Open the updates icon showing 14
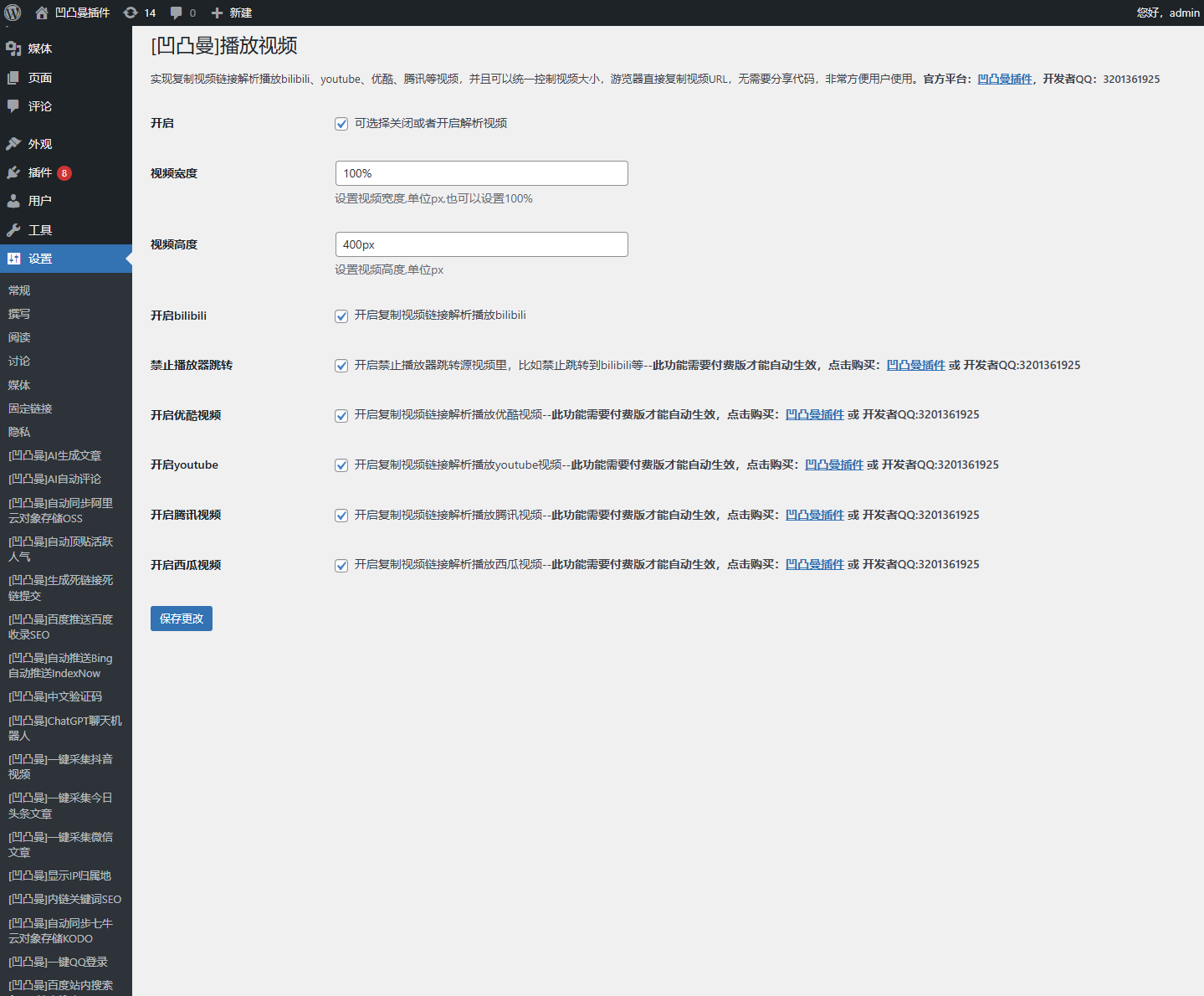Screen dimensions: 1204x996 click(x=131, y=13)
